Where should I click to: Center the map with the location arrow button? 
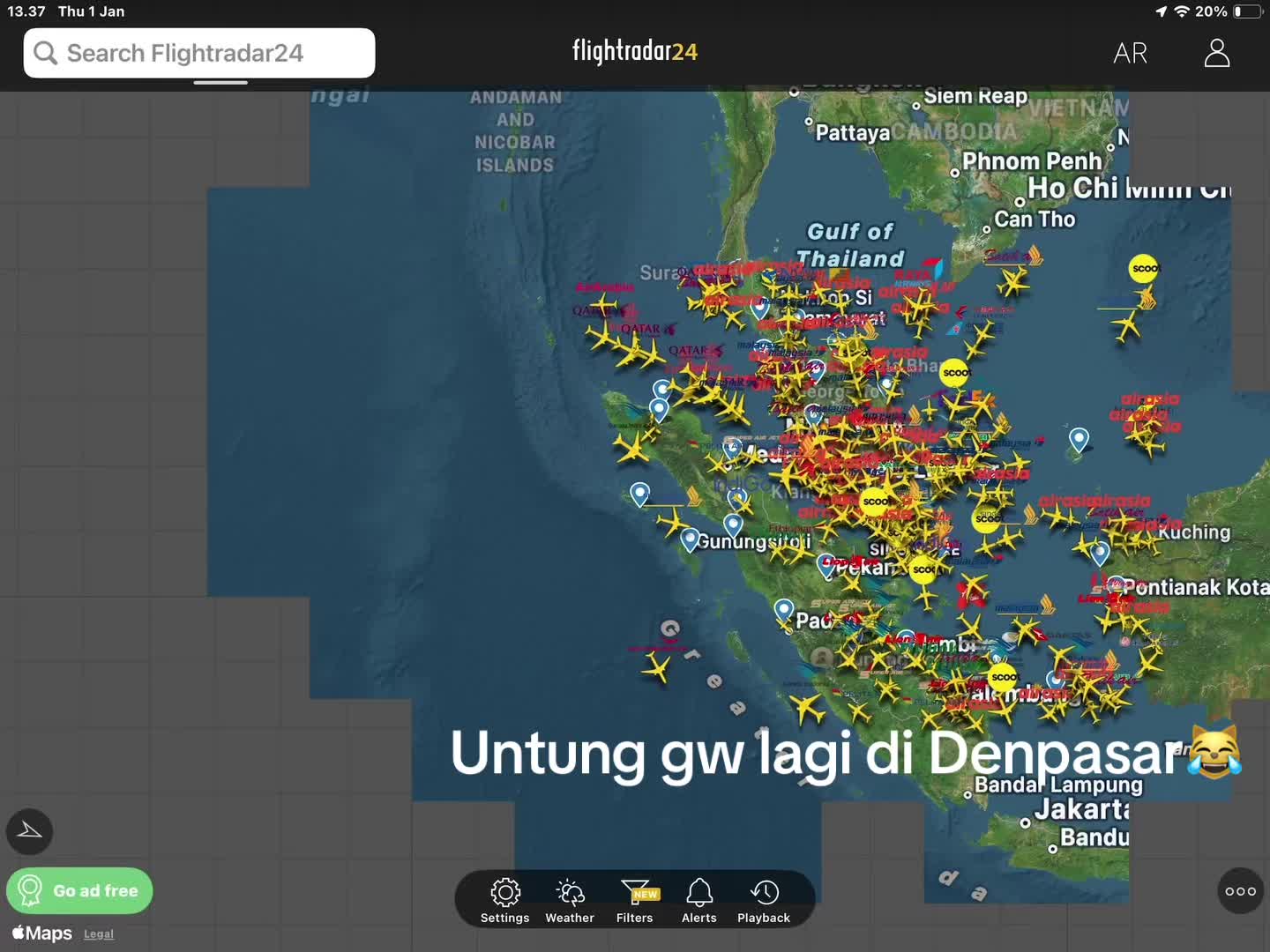click(29, 831)
